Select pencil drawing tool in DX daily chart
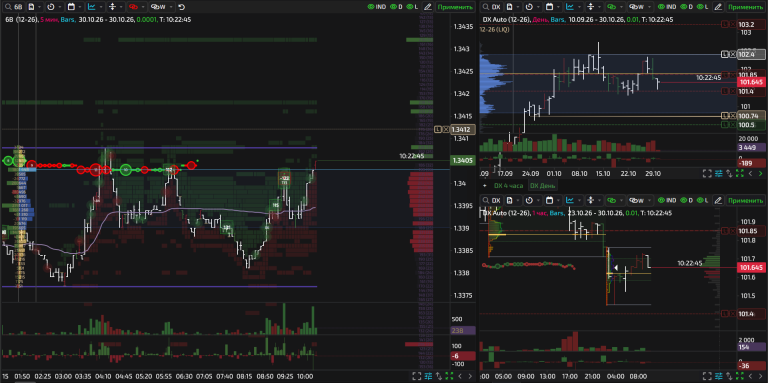This screenshot has height=383, width=768. click(718, 7)
